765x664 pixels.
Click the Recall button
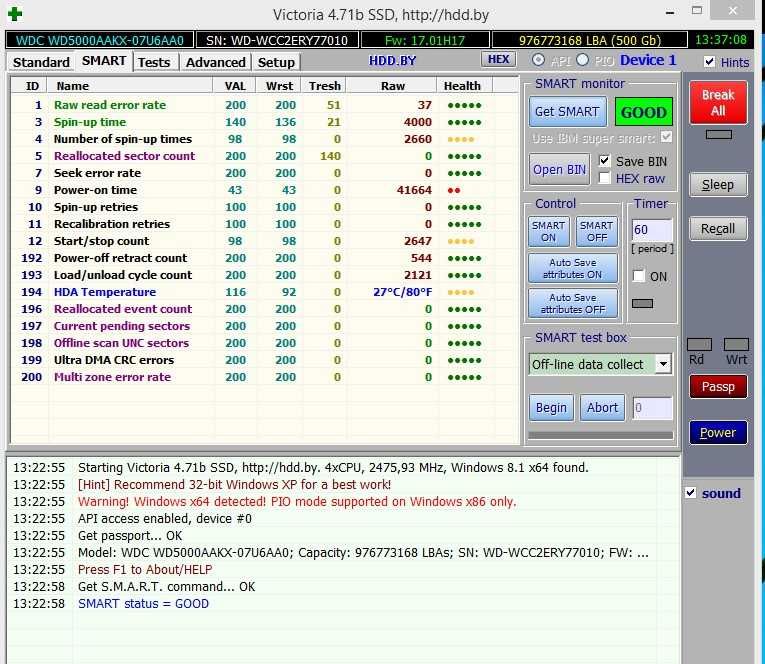coord(718,228)
